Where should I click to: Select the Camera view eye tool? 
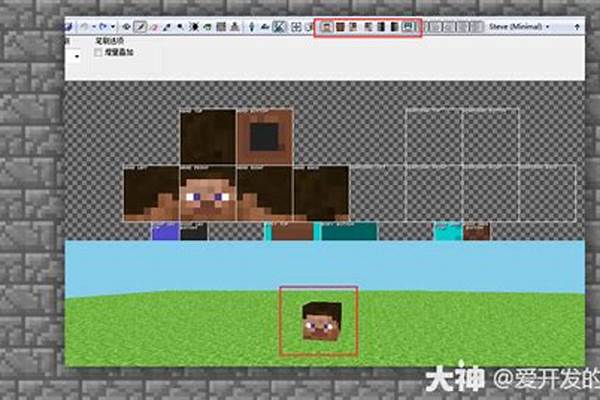[x=126, y=27]
